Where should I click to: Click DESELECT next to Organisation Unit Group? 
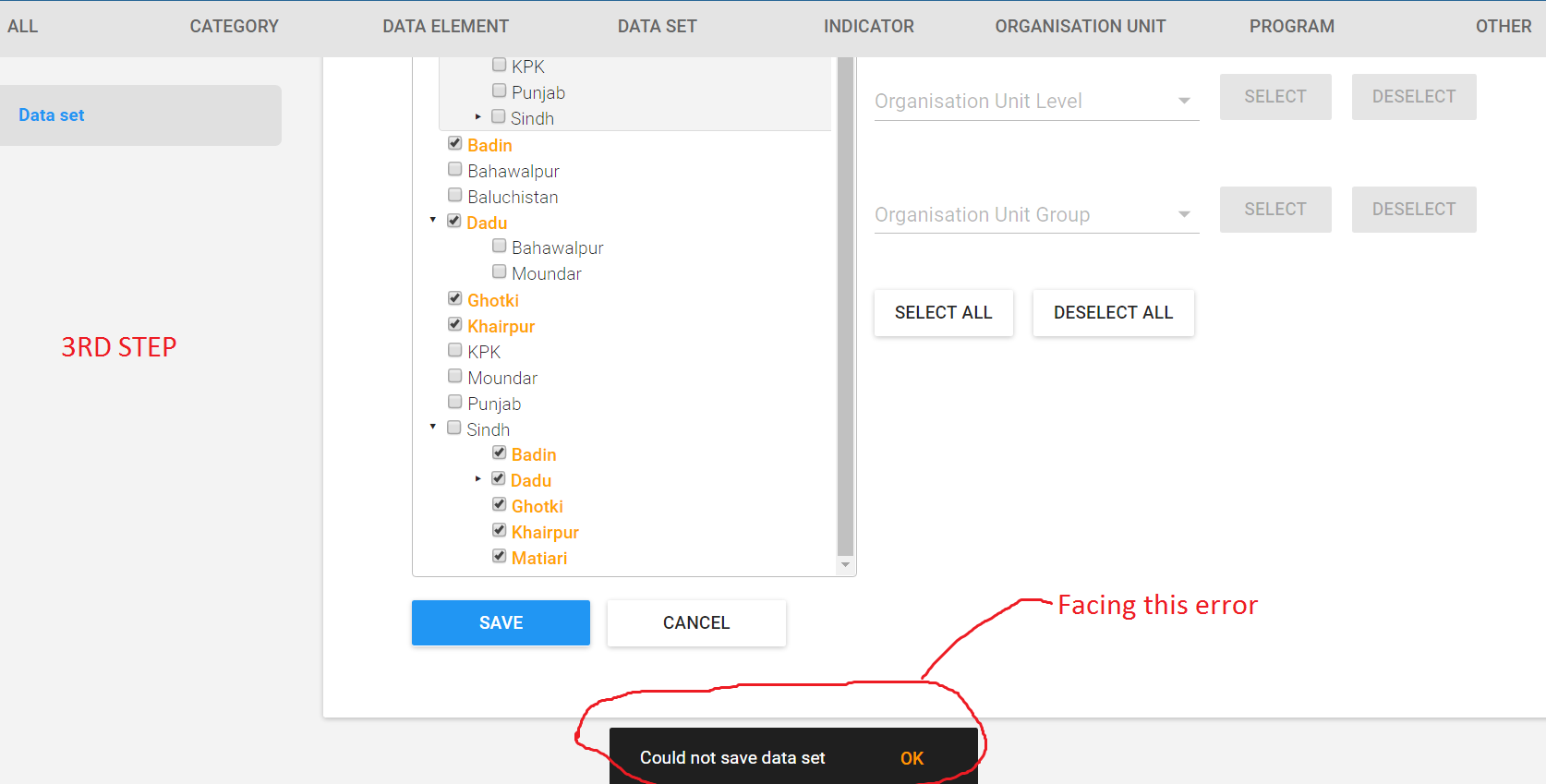point(1413,210)
